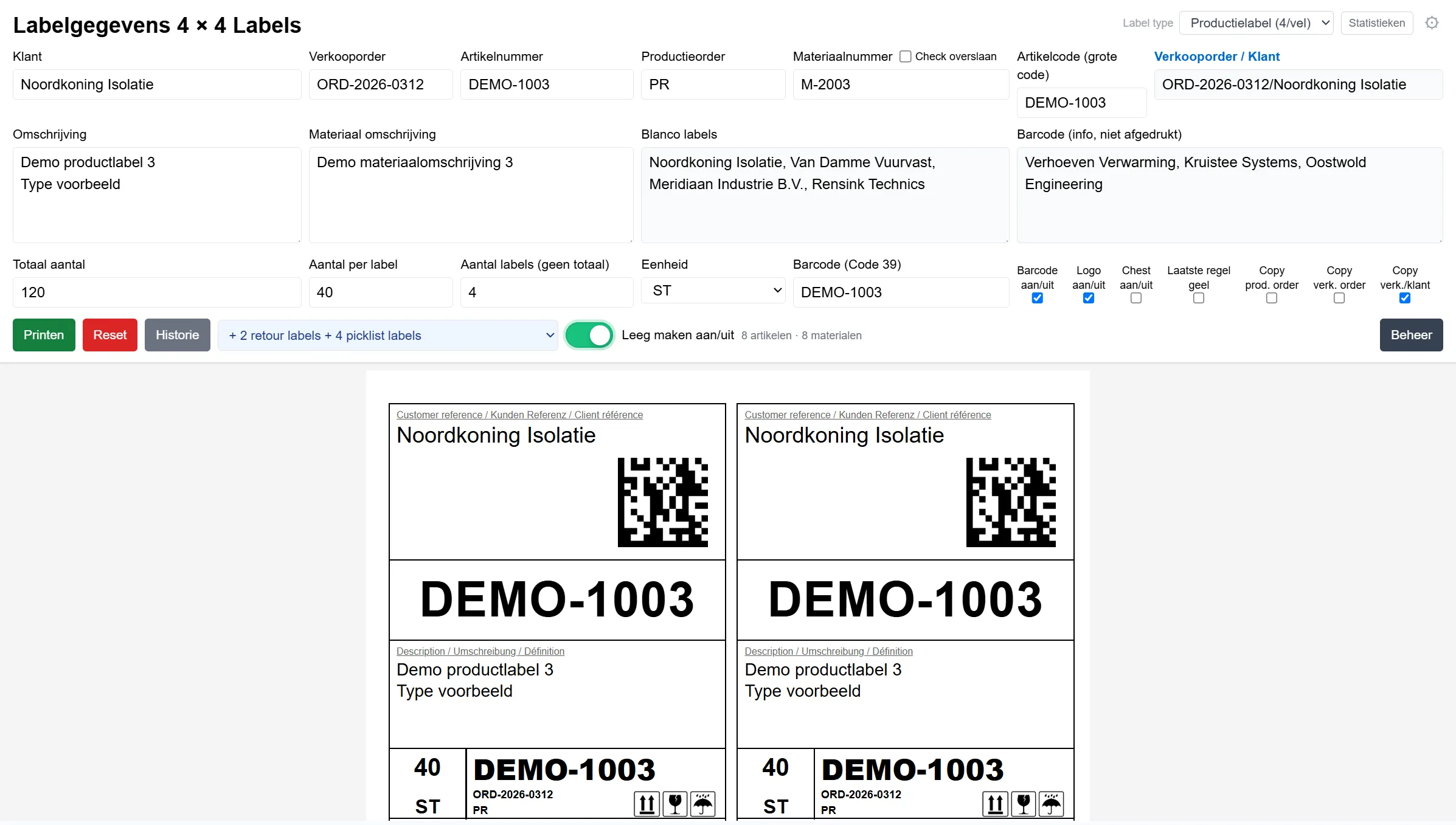Click 'Demo productlabel 3' on left label
Screen dimensions: 1456x825
pos(475,669)
